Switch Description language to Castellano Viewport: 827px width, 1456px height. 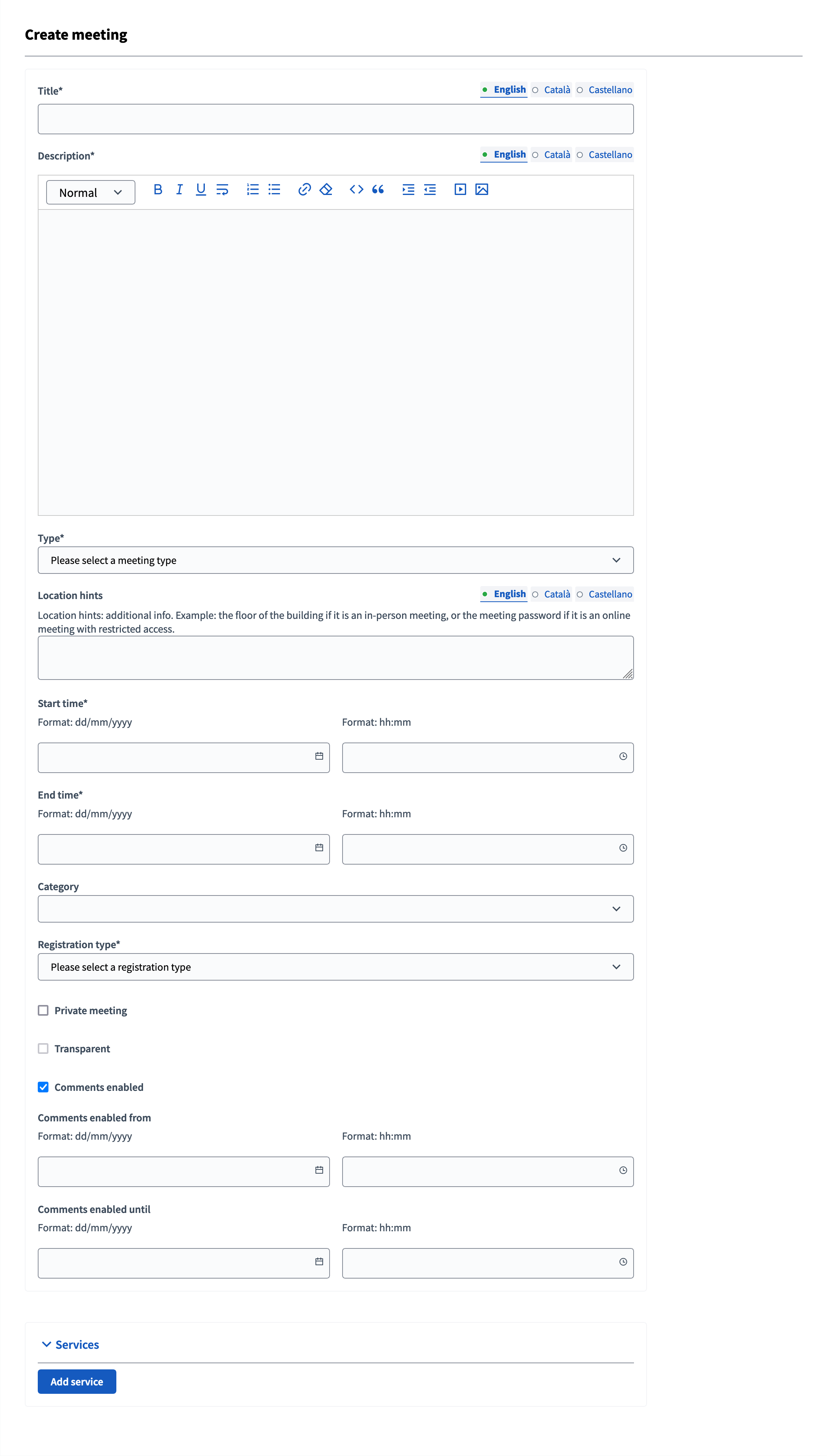(x=610, y=154)
